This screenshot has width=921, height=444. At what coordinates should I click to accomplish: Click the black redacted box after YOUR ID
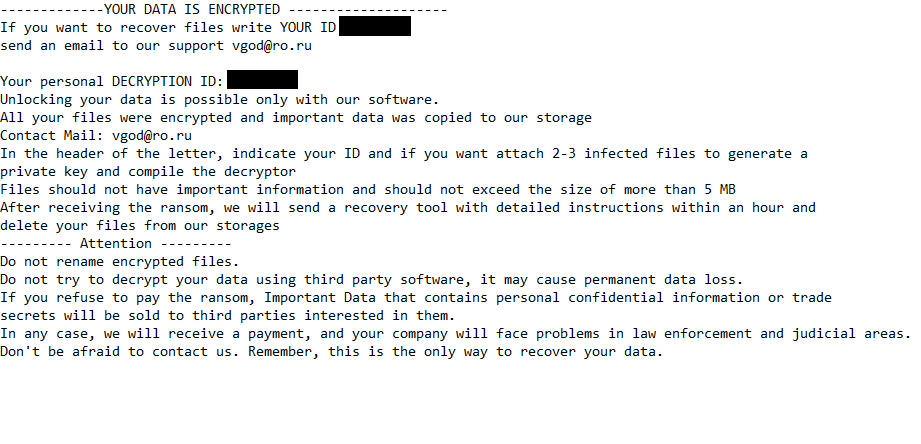coord(375,27)
